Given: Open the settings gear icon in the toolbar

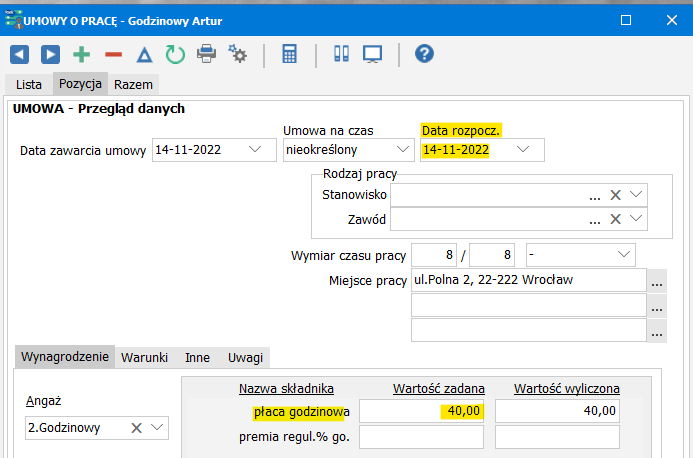Looking at the screenshot, I should [x=238, y=54].
